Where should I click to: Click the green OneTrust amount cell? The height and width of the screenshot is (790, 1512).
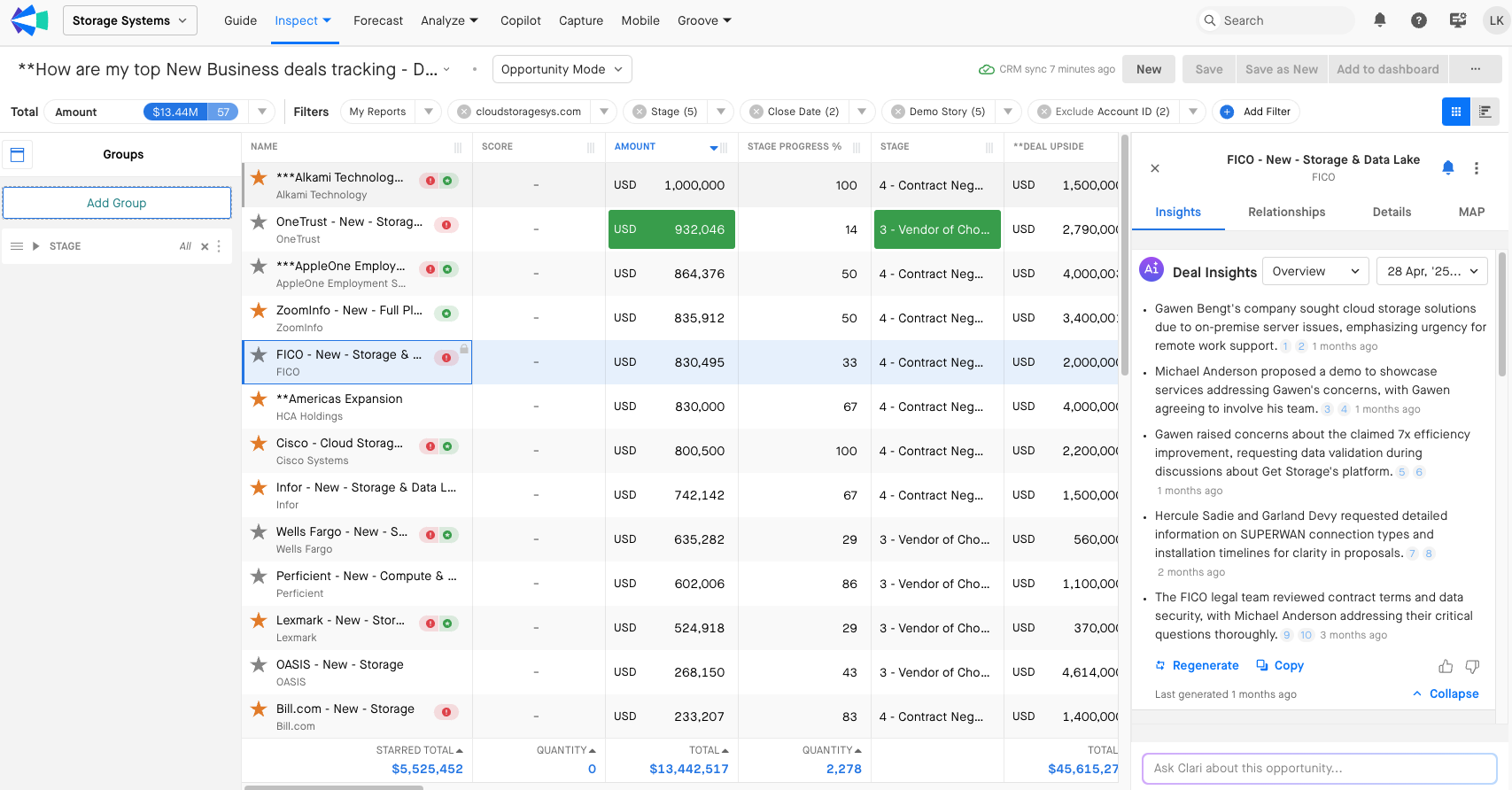pyautogui.click(x=671, y=229)
